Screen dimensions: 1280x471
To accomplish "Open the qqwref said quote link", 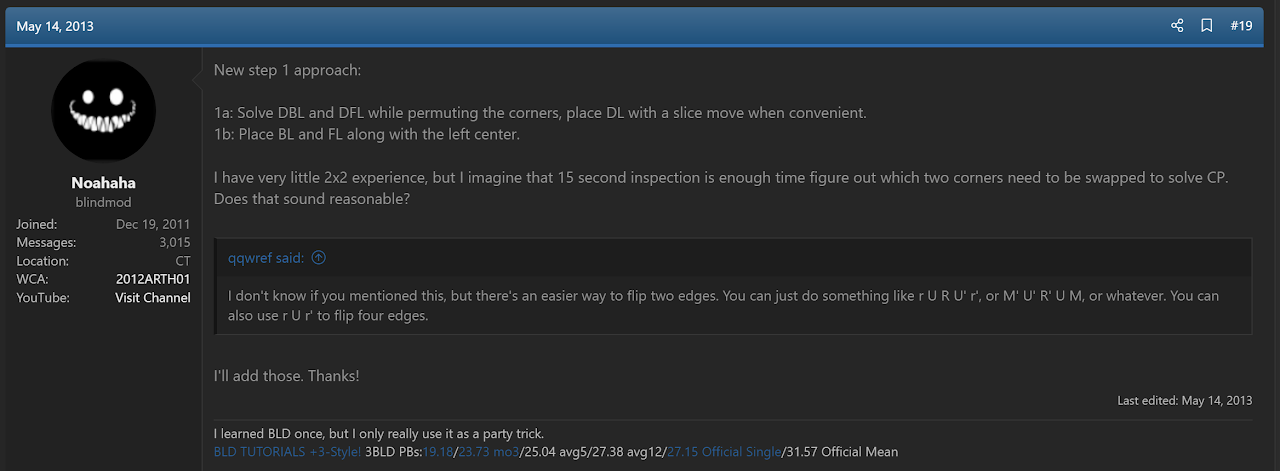I will click(267, 258).
